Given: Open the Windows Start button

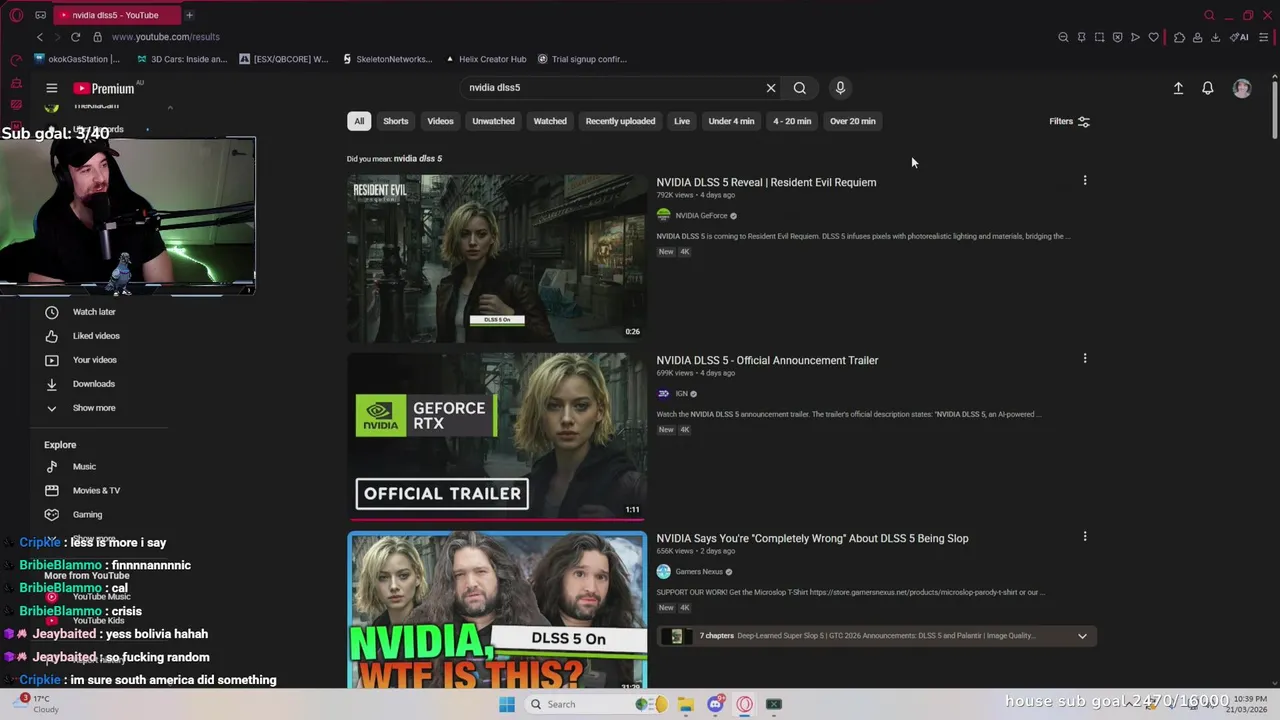Looking at the screenshot, I should point(507,704).
